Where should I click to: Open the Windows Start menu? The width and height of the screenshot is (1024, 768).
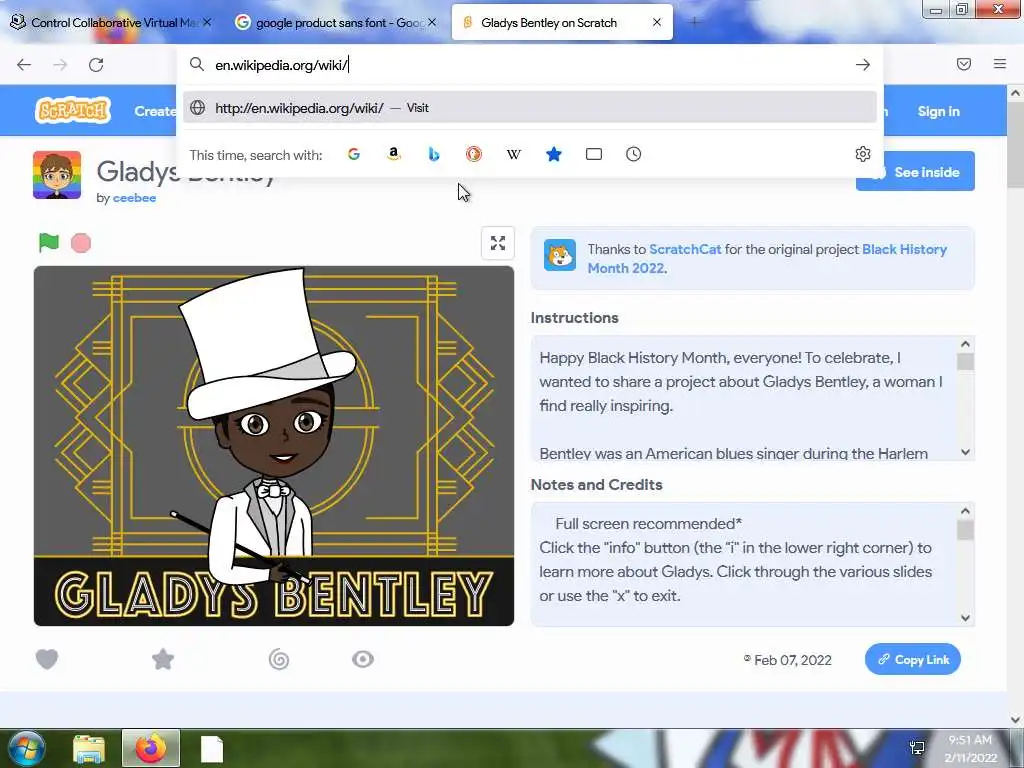[26, 748]
